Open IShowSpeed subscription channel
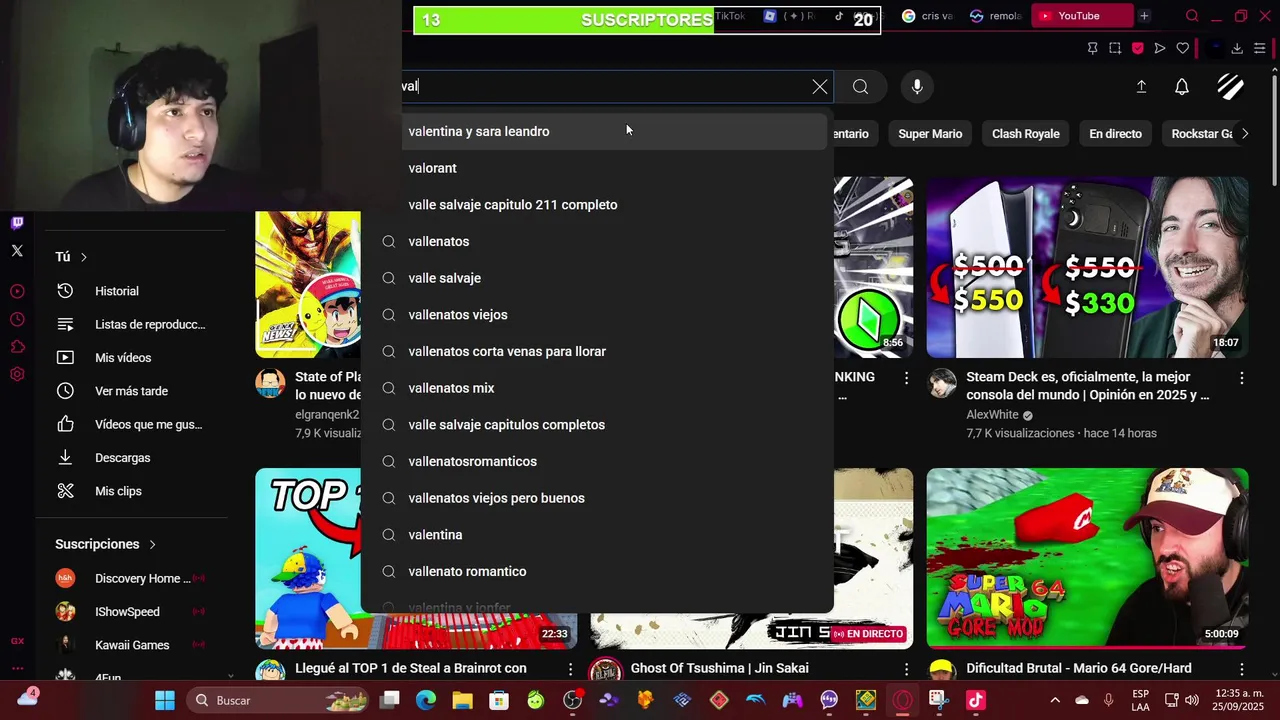The height and width of the screenshot is (720, 1280). pyautogui.click(x=132, y=612)
